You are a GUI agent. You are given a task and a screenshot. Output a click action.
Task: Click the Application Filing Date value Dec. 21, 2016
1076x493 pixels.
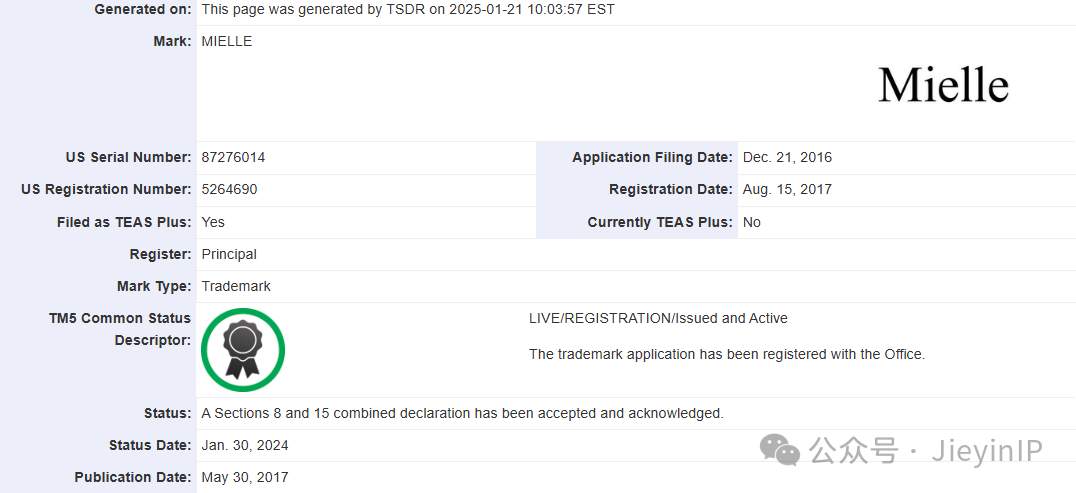pyautogui.click(x=787, y=157)
